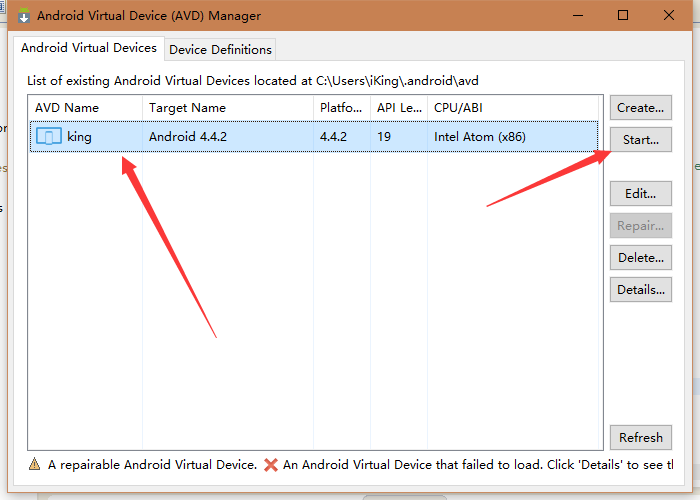The image size is (700, 500).
Task: Click the Platform column header
Action: [342, 108]
